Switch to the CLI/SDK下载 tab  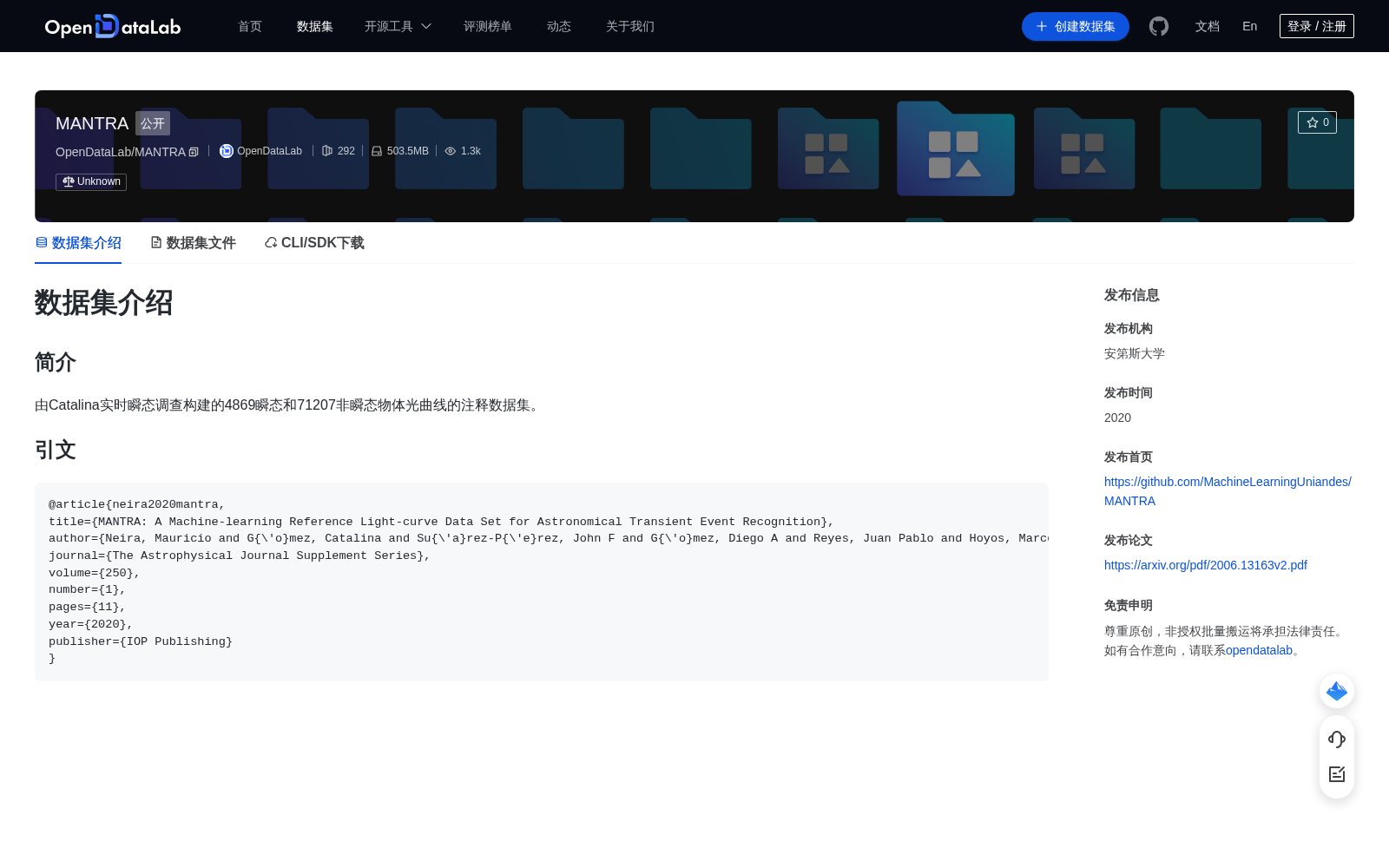pos(314,243)
